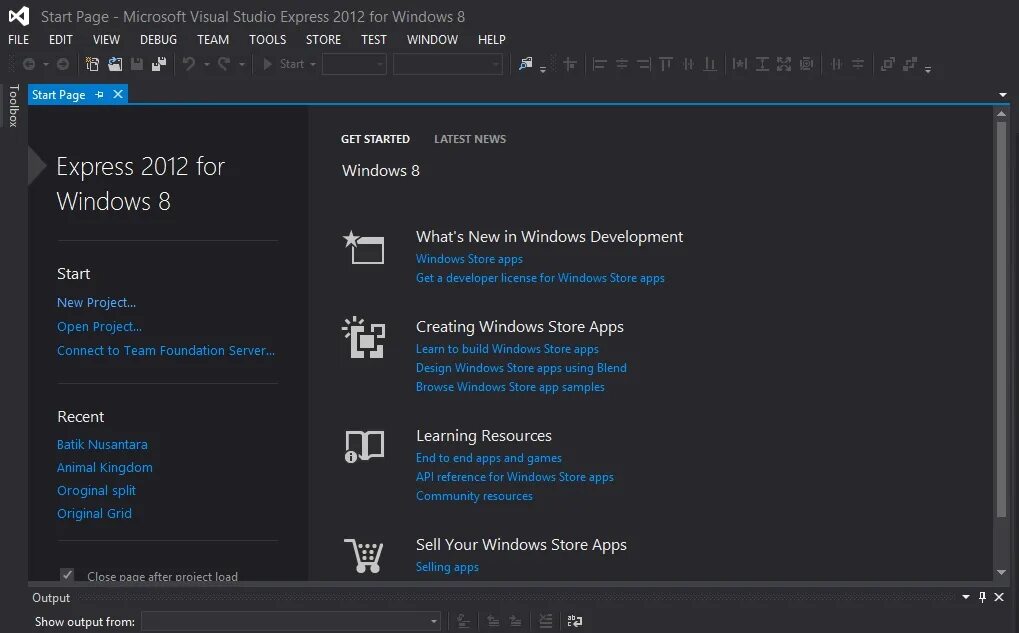Image resolution: width=1019 pixels, height=633 pixels.
Task: Open the STORE menu
Action: [323, 40]
